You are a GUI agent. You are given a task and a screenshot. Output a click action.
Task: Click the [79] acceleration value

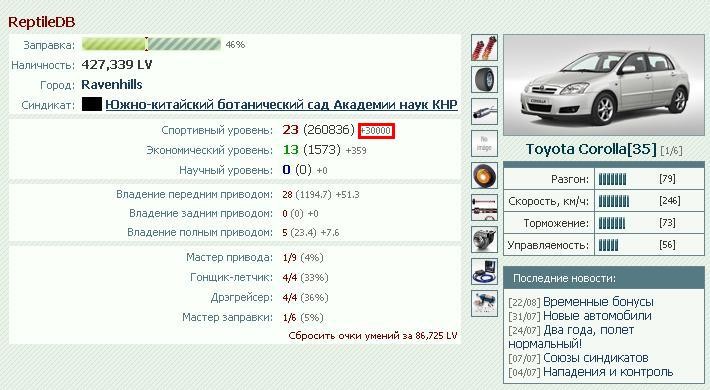(667, 178)
